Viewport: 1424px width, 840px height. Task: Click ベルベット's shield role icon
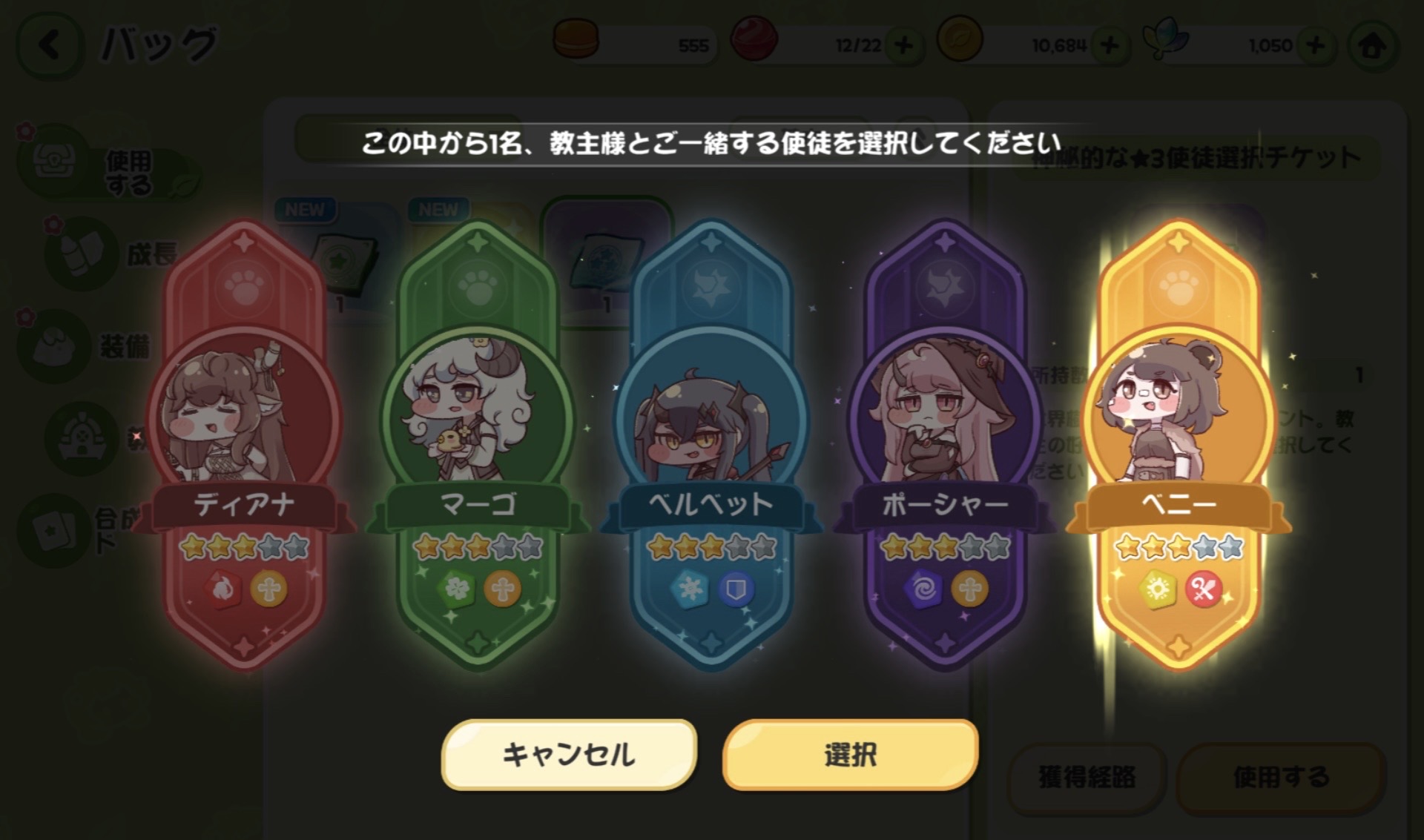point(736,590)
